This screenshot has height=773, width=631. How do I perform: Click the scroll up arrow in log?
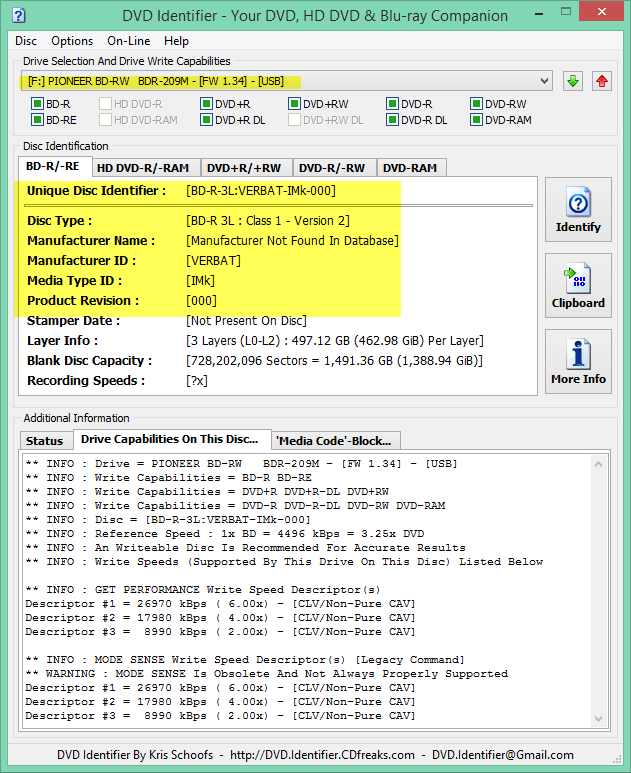(598, 464)
